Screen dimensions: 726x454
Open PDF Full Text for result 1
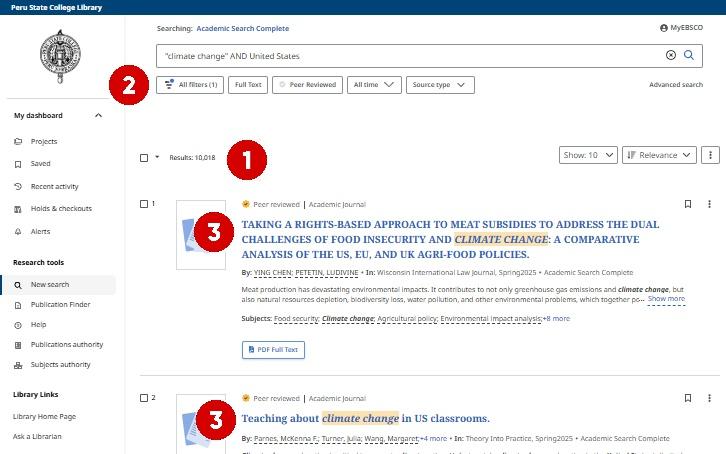pyautogui.click(x=273, y=350)
